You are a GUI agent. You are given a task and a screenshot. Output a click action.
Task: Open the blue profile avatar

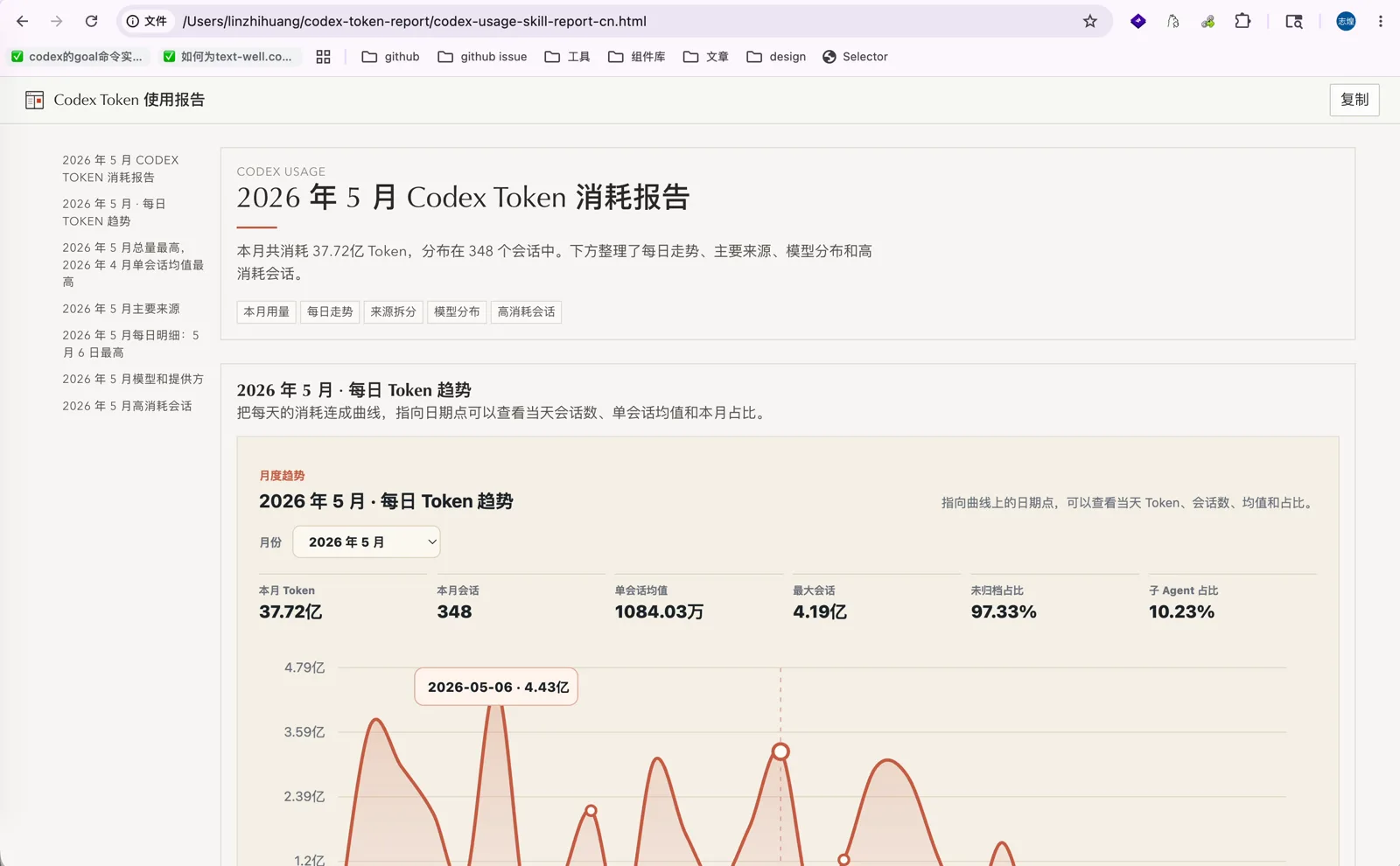pos(1346,21)
